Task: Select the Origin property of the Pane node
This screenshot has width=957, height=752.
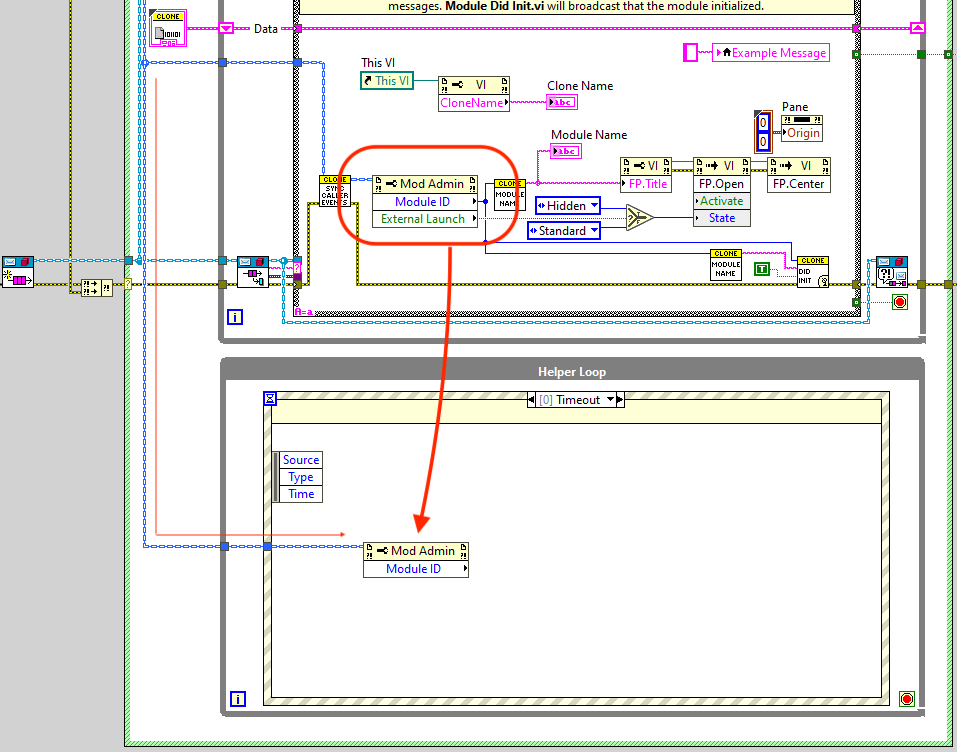Action: pos(801,133)
